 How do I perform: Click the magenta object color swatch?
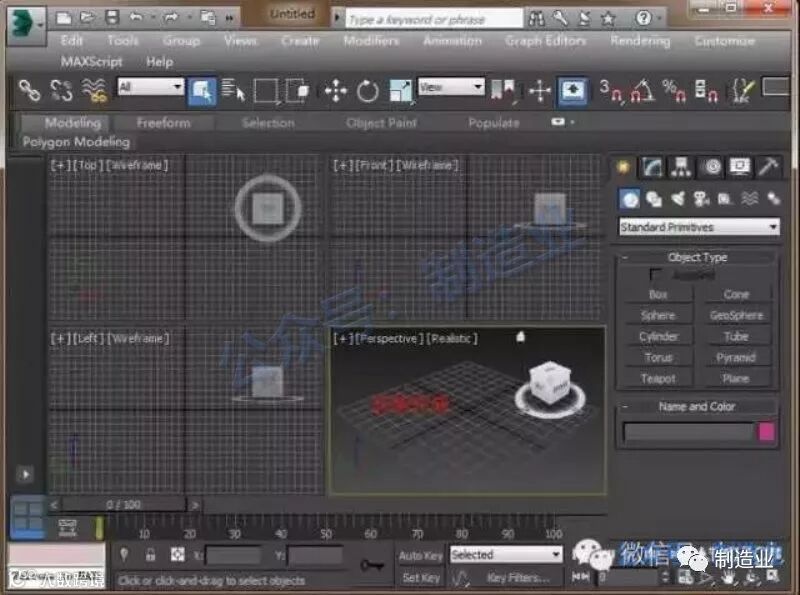766,432
